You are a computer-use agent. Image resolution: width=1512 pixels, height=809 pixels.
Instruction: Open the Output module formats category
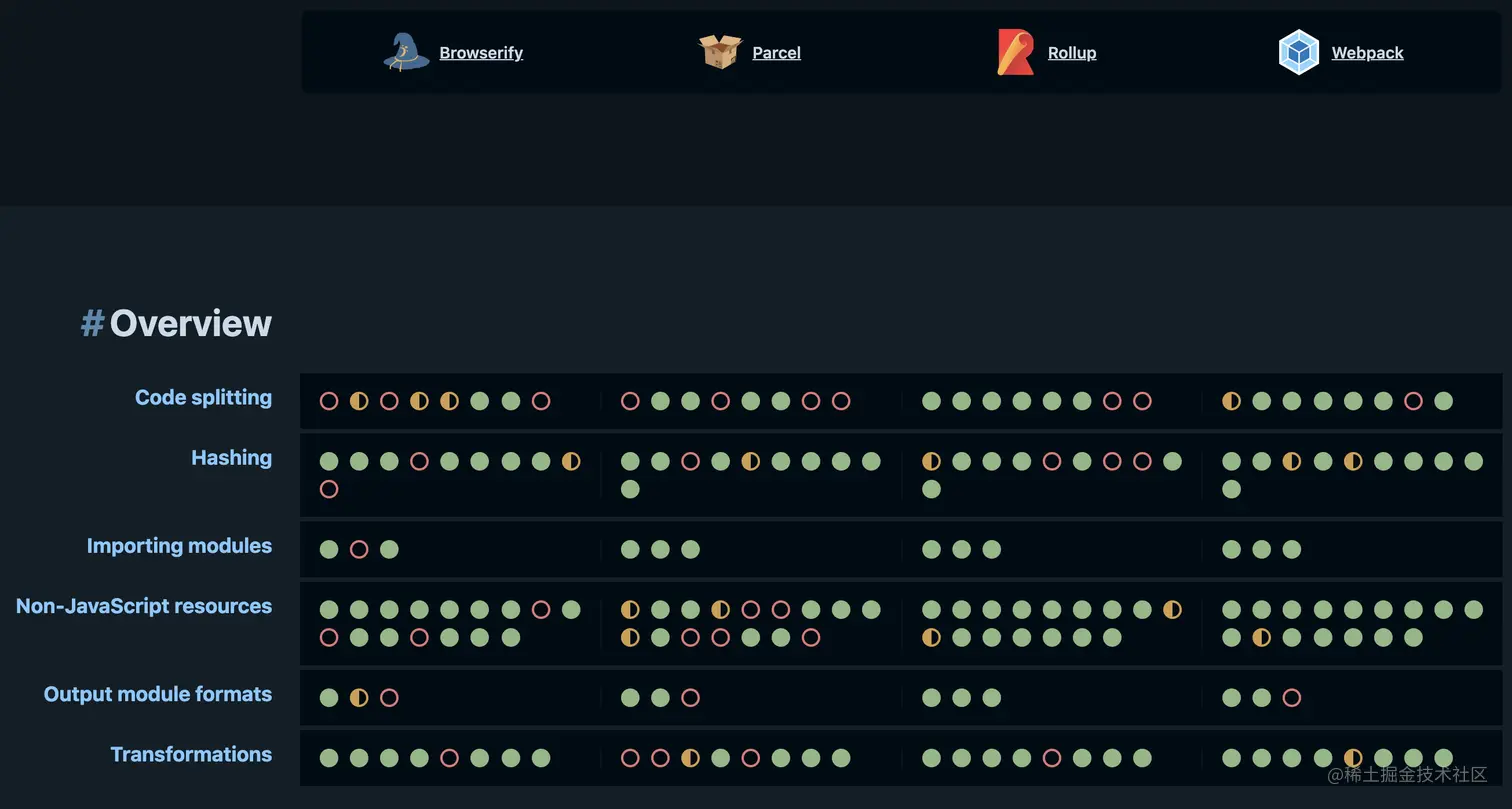157,693
